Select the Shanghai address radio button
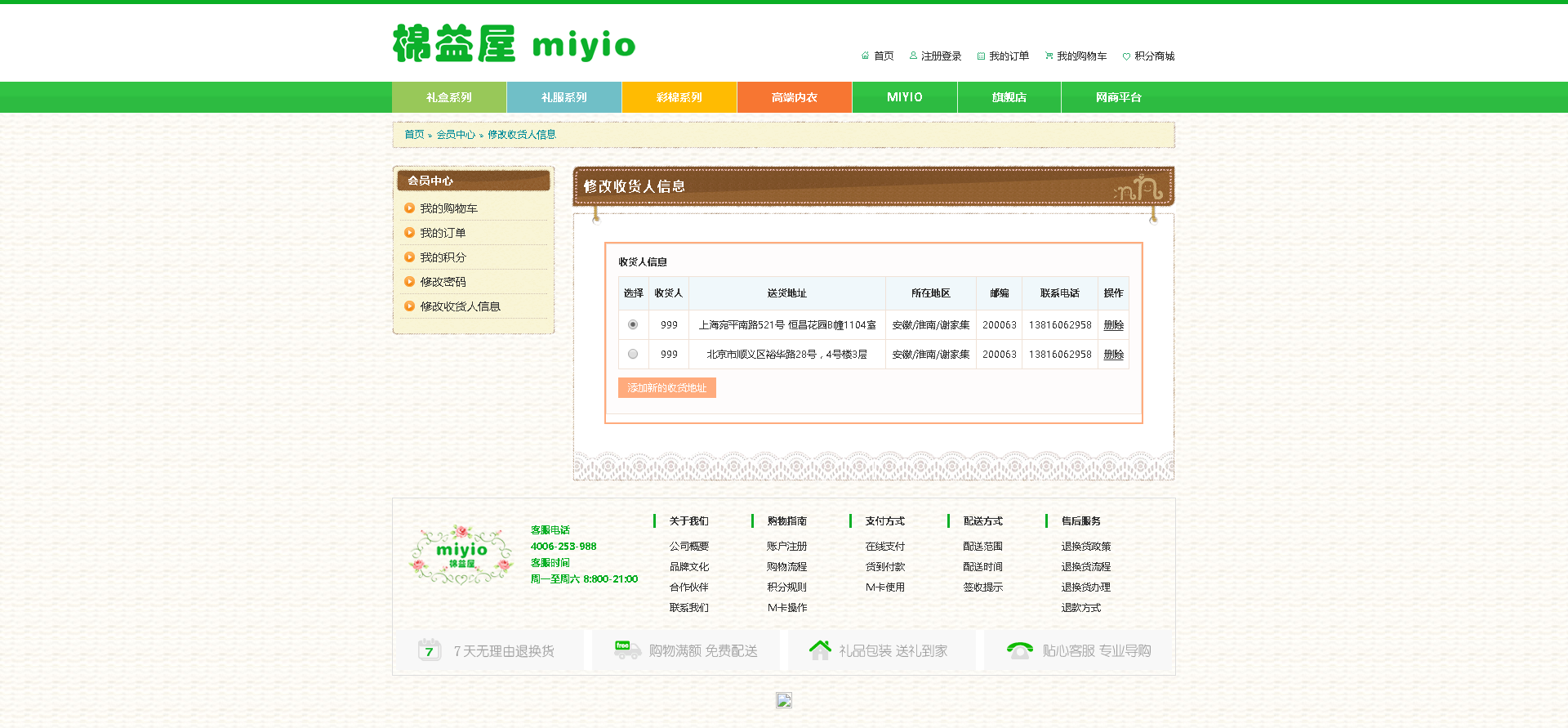The image size is (1568, 728). [x=633, y=324]
